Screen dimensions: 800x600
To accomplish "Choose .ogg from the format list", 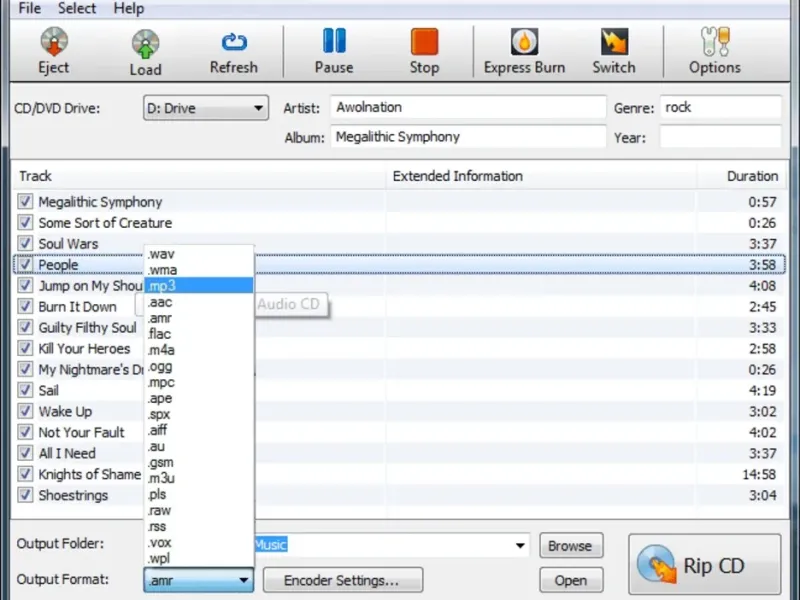I will point(199,366).
